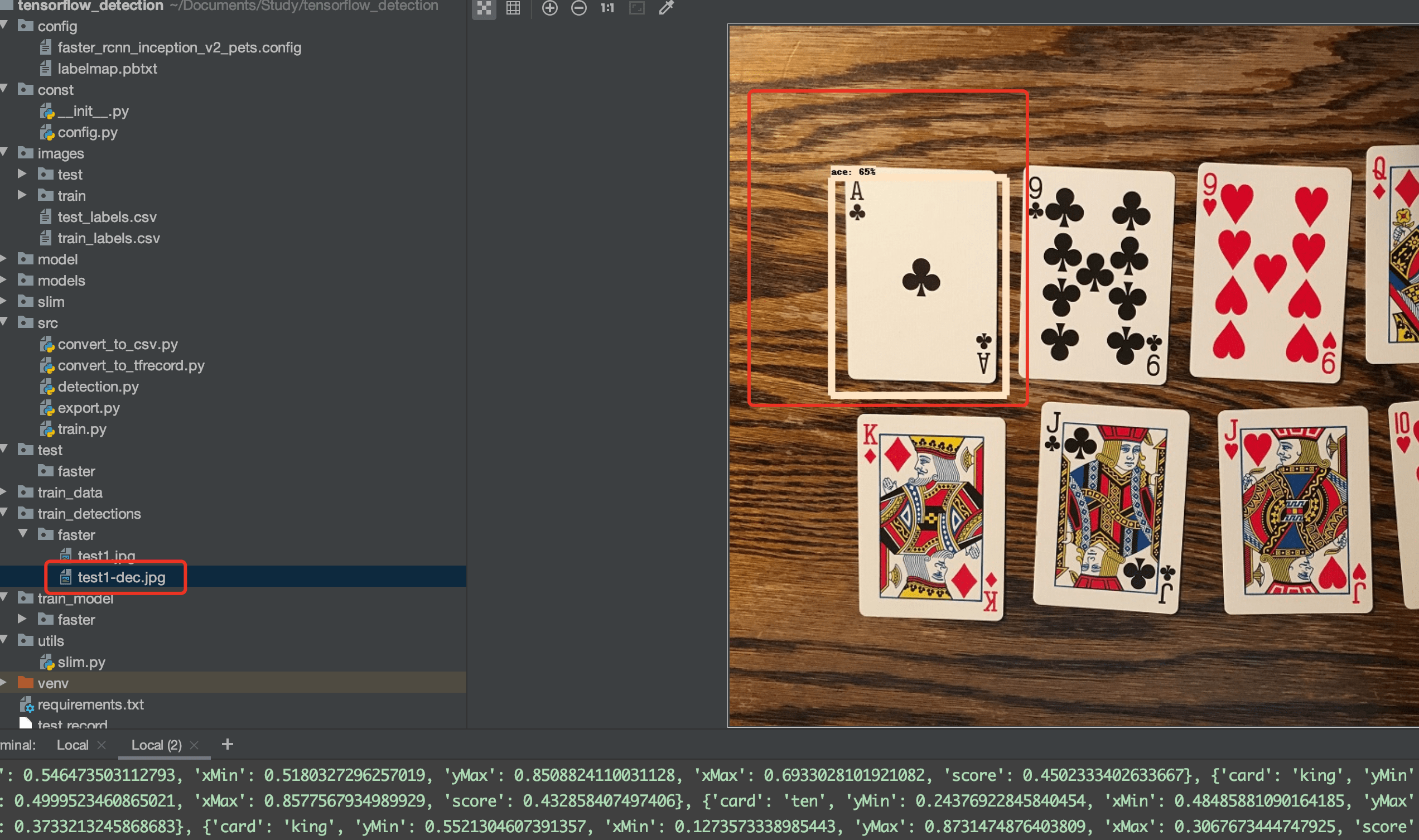Open faster_rcnn_inception_v2_pets.config file
The image size is (1419, 840).
point(179,47)
